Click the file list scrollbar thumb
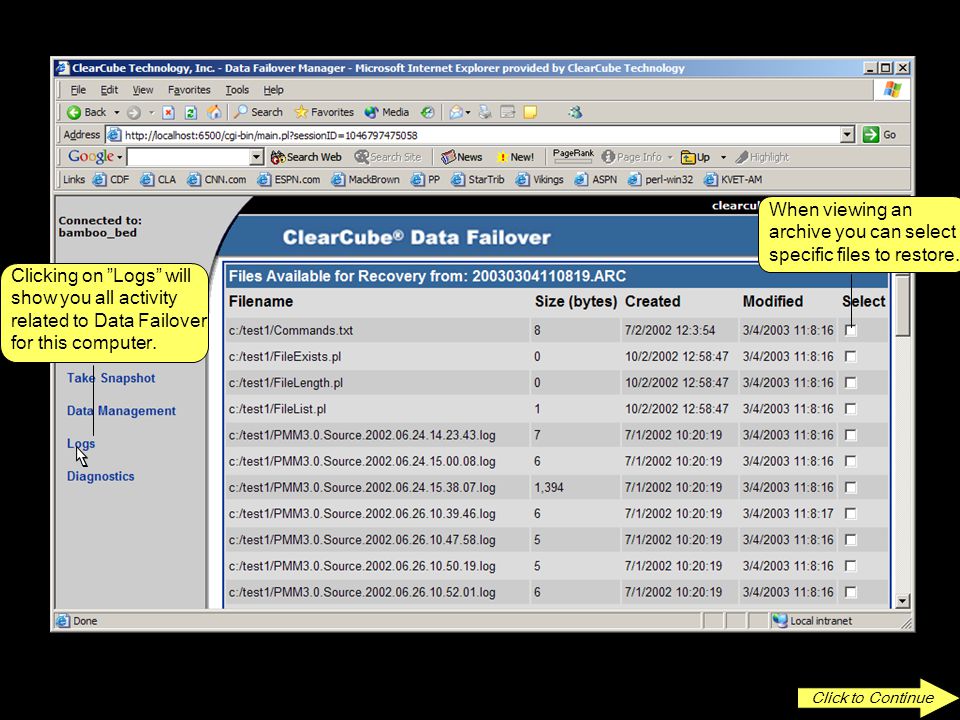The width and height of the screenshot is (960, 720). pyautogui.click(x=902, y=305)
